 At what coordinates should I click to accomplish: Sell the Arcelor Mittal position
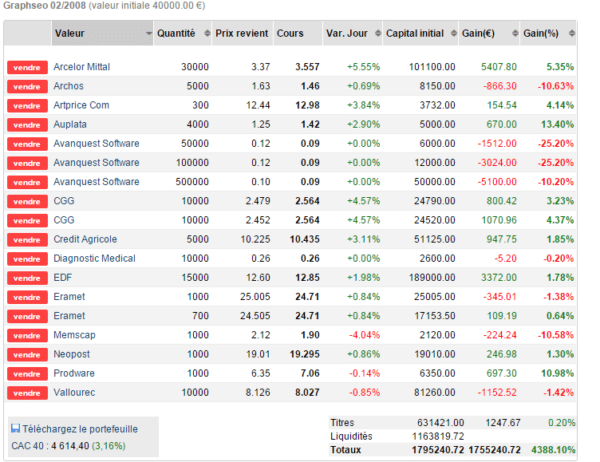[27, 67]
